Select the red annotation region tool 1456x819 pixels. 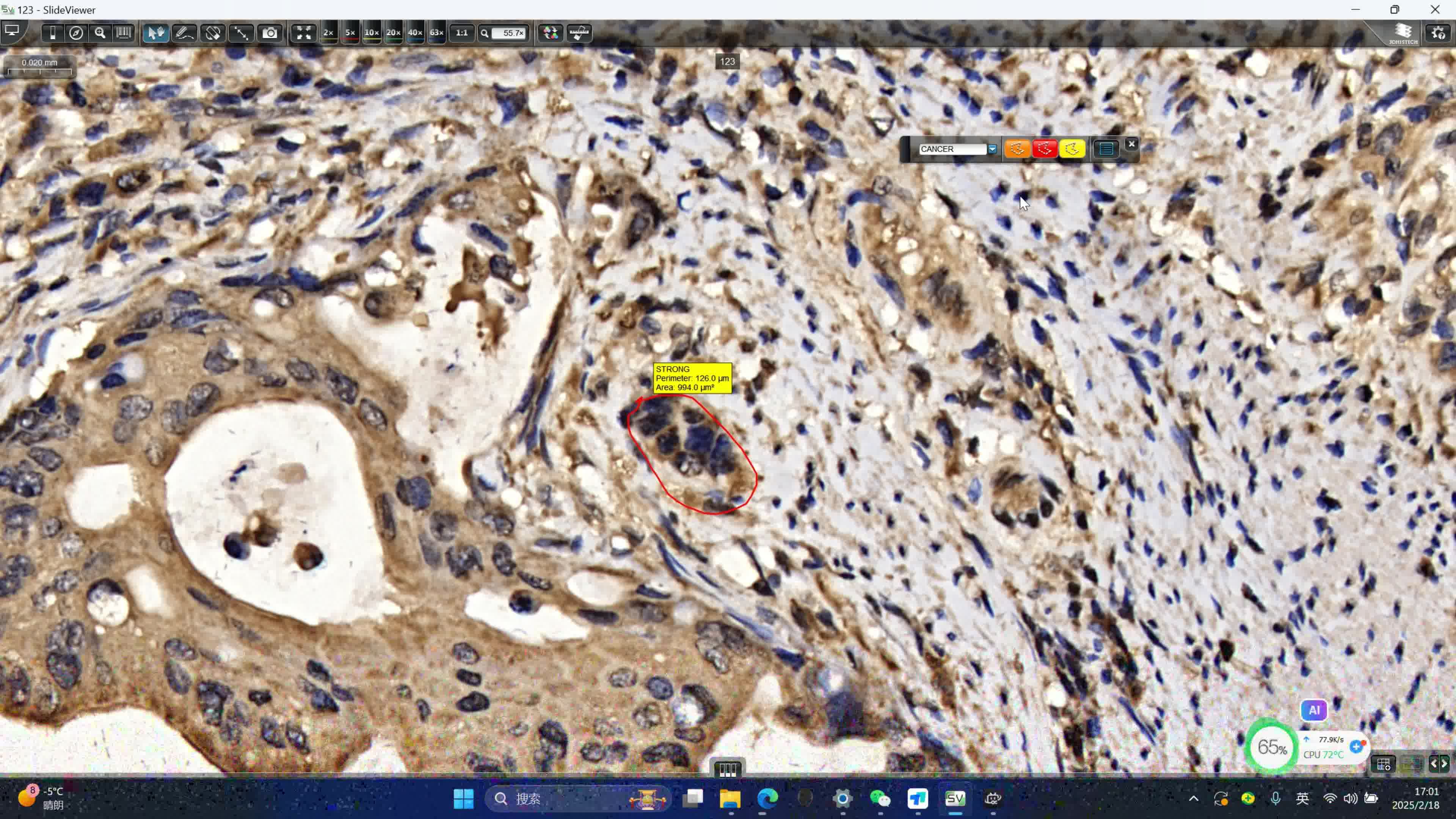coord(1045,149)
